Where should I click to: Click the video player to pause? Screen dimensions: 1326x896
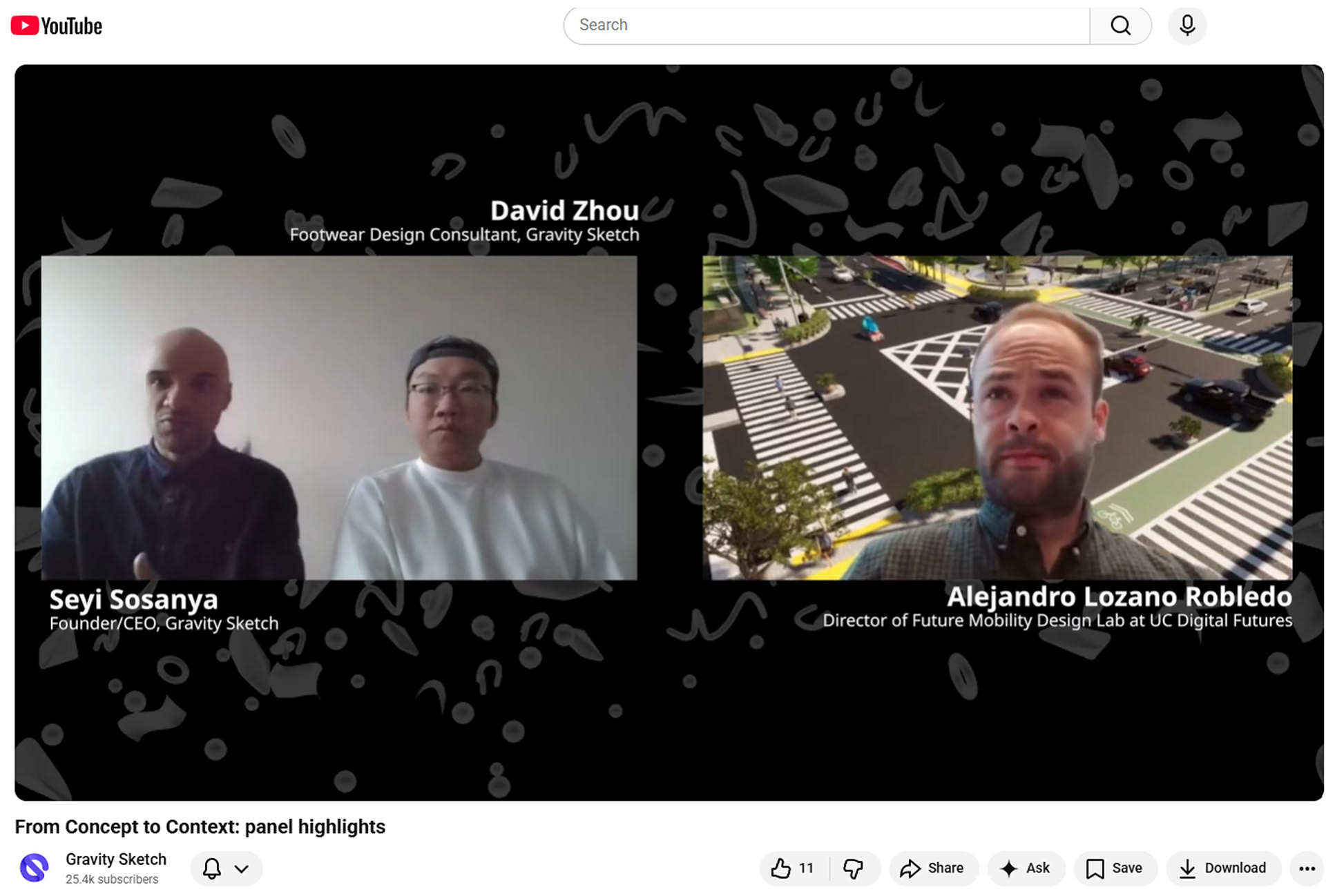(669, 433)
